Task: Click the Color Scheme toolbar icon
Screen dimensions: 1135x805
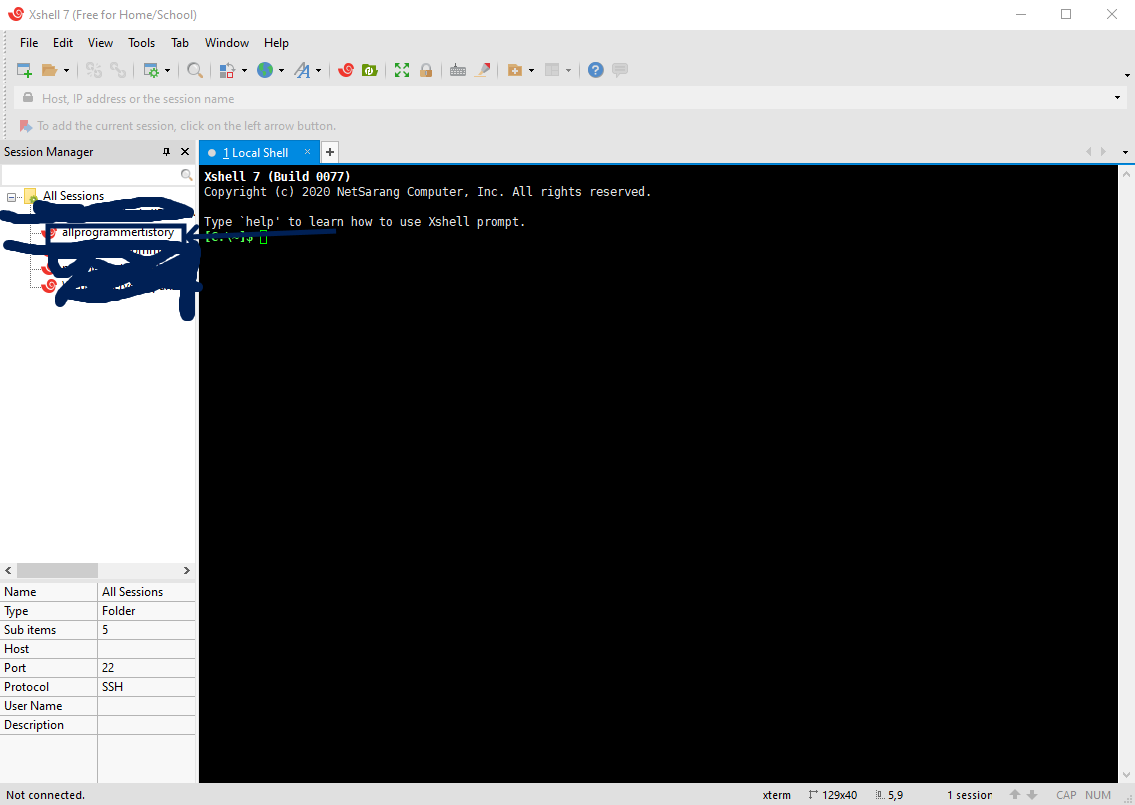Action: pos(227,70)
